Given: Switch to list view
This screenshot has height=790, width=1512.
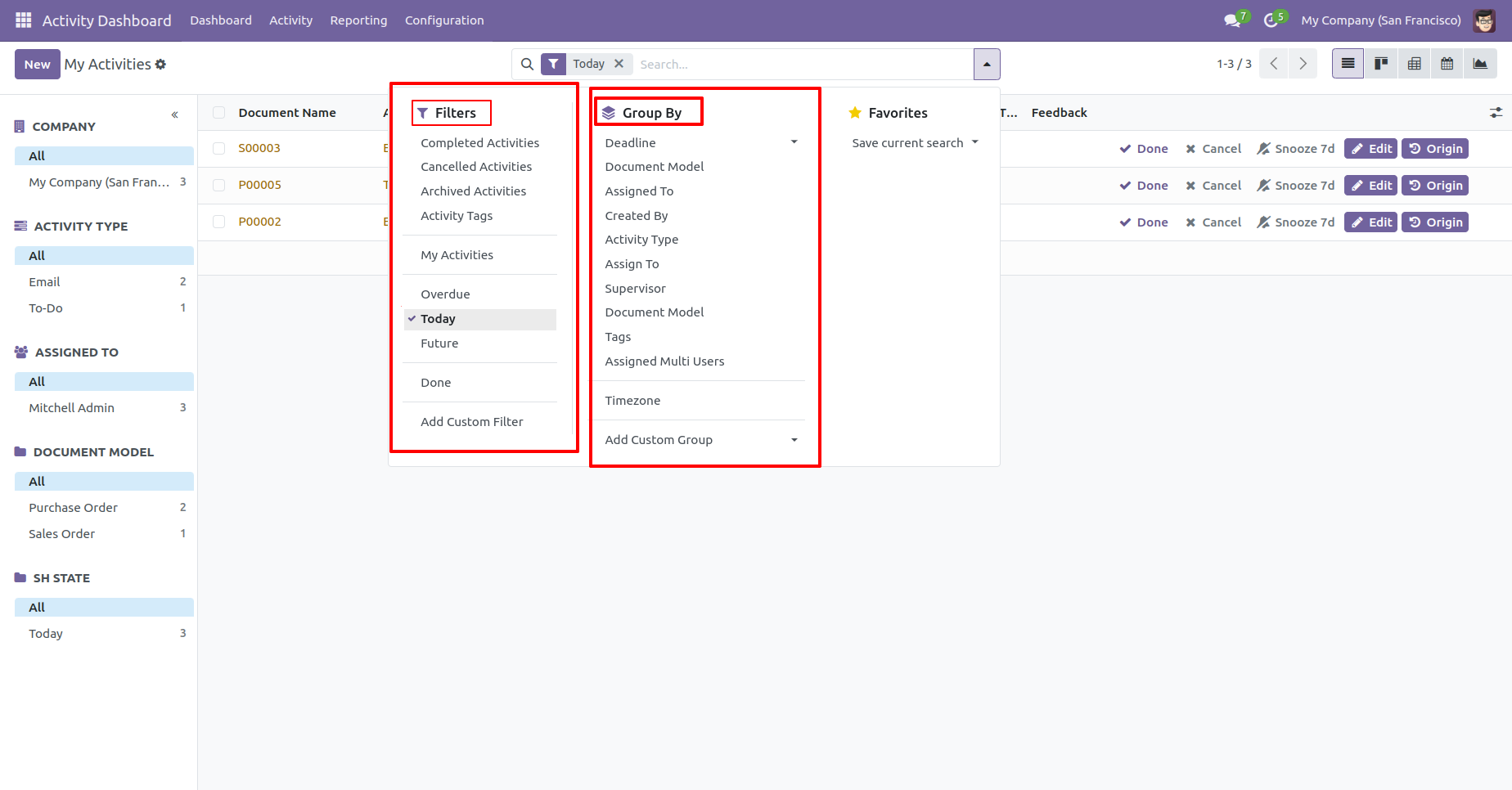Looking at the screenshot, I should (1348, 64).
